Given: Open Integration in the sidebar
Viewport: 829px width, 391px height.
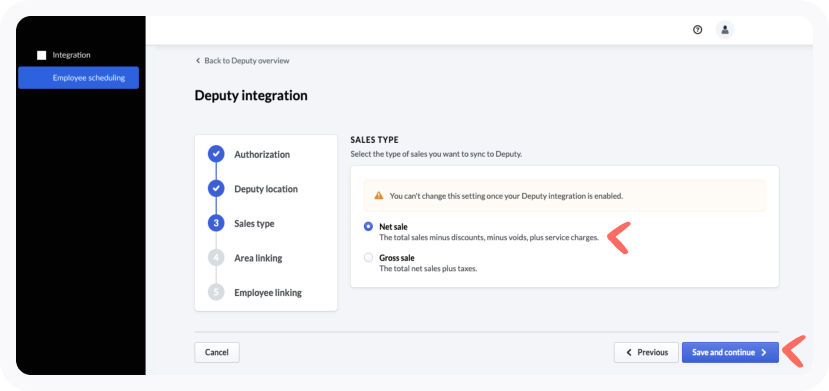Looking at the screenshot, I should coord(71,55).
